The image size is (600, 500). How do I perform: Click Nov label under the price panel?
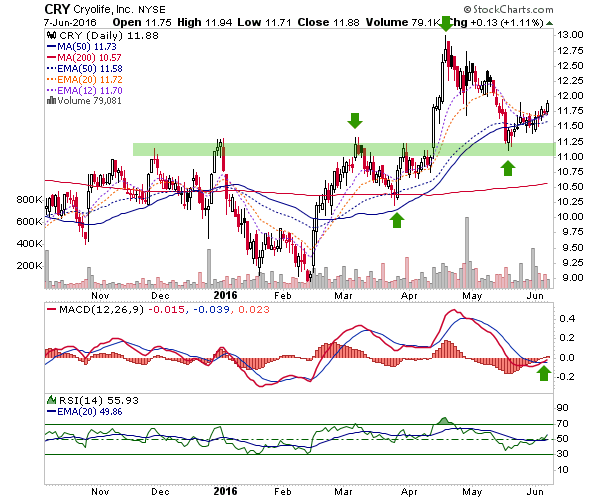(x=100, y=296)
